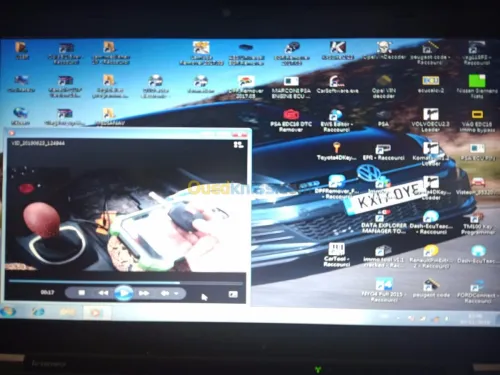Open the Windows Start button

tap(9, 312)
